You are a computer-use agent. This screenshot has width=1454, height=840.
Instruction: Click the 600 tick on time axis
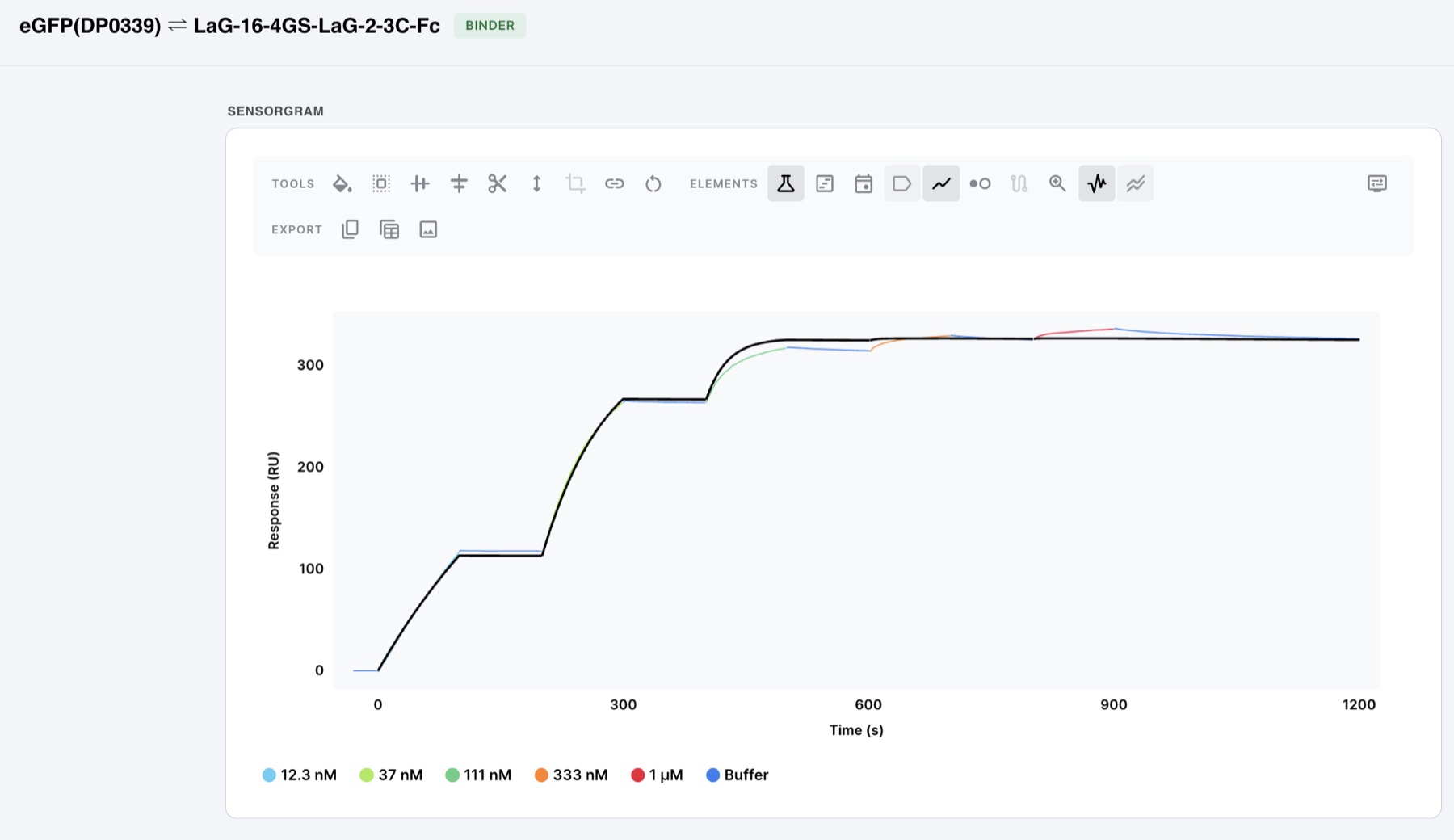tap(868, 704)
